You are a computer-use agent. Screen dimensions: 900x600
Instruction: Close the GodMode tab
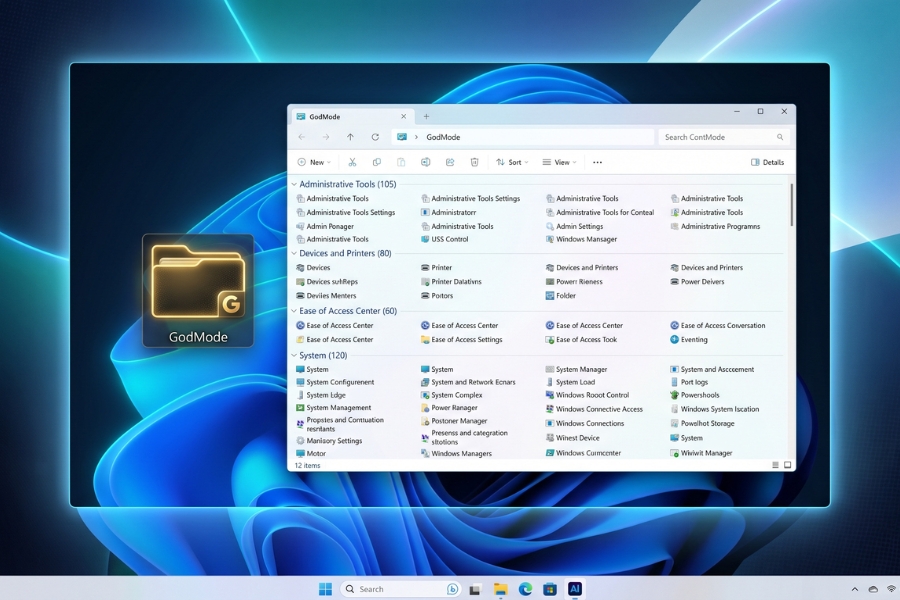point(404,117)
